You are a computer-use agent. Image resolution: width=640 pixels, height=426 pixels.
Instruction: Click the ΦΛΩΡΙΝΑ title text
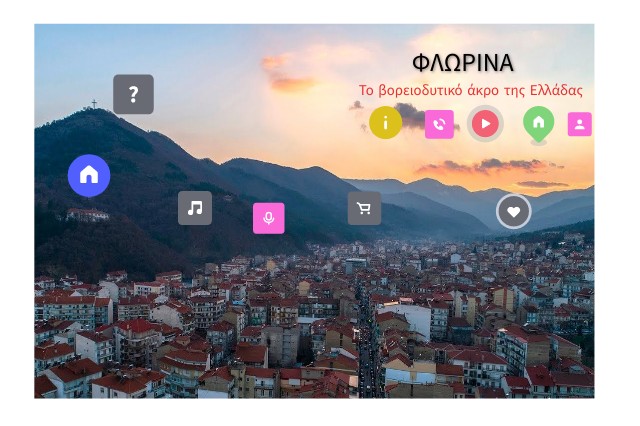[x=462, y=63]
